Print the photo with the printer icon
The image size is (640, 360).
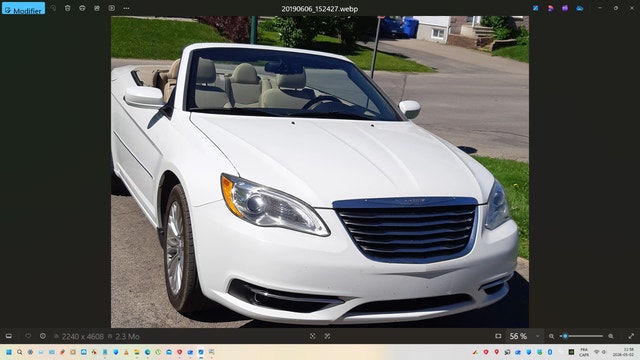[82, 8]
